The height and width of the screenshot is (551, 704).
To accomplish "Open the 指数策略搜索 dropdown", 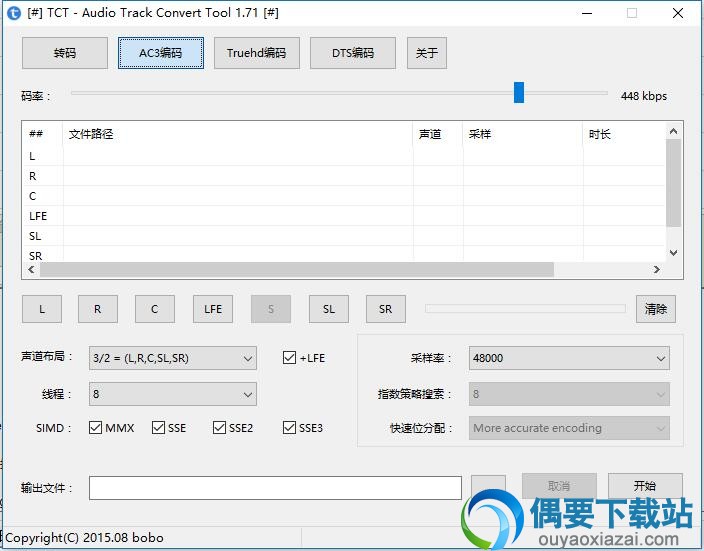I will click(x=569, y=394).
